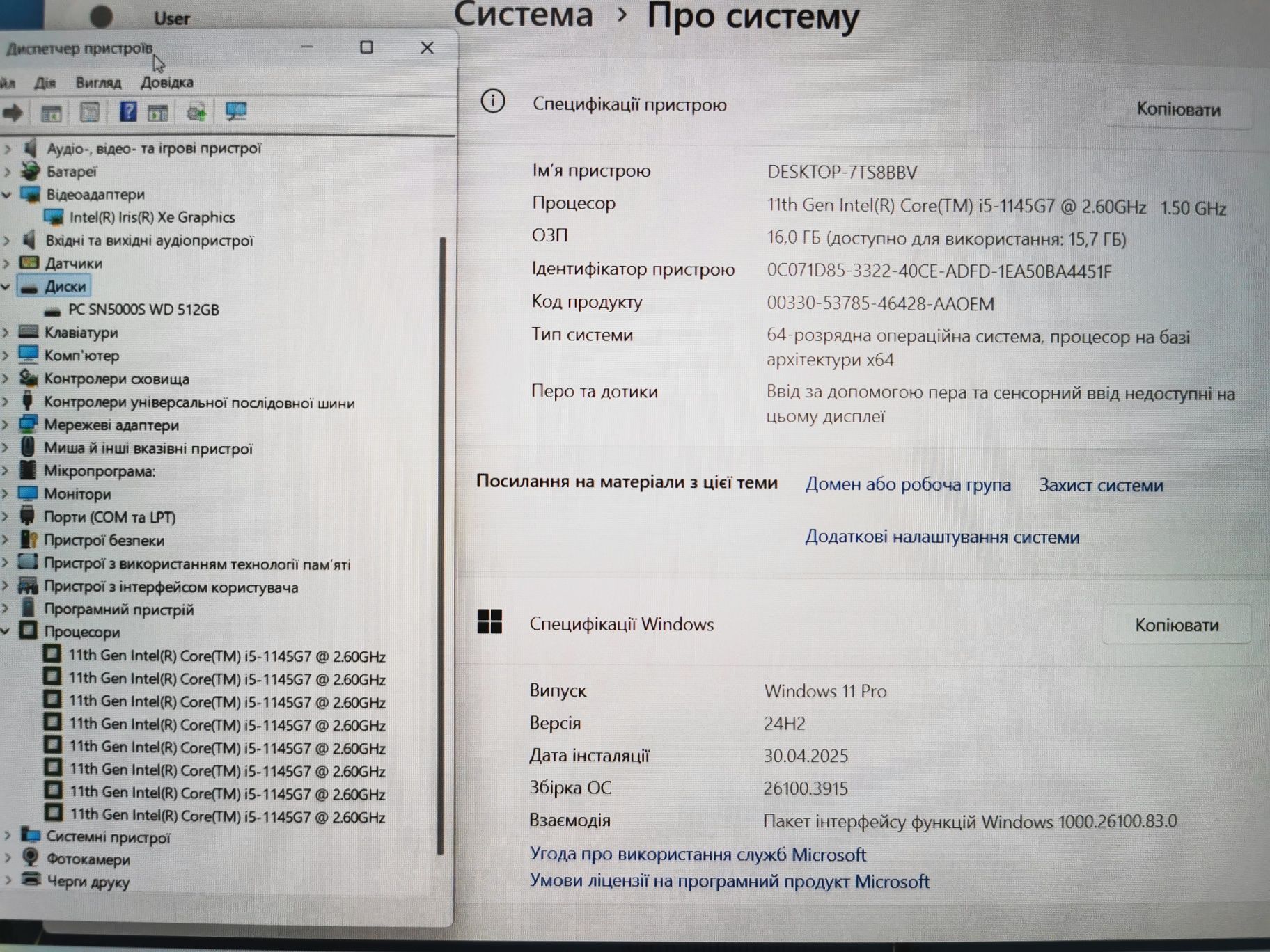Expand the Батареї category
This screenshot has height=952, width=1270.
coord(7,171)
